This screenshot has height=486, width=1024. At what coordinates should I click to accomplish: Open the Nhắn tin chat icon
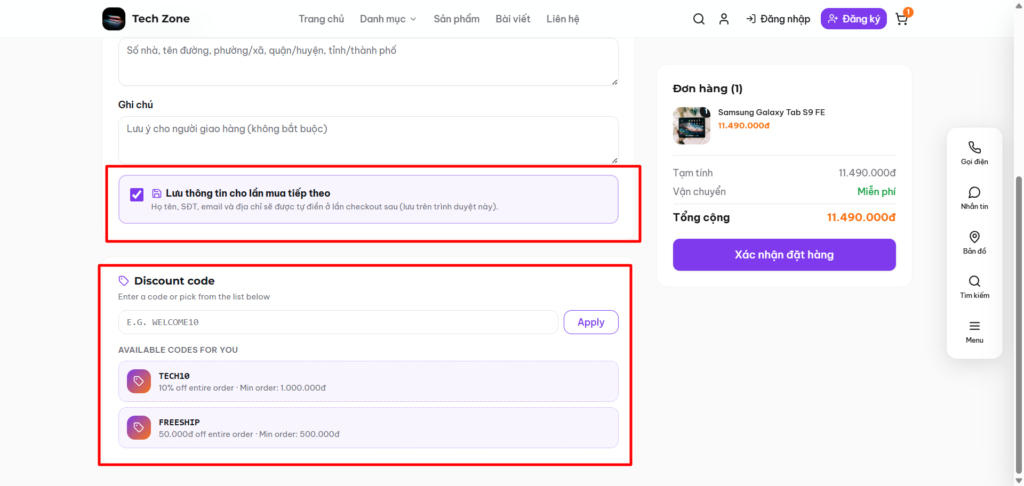click(x=974, y=192)
